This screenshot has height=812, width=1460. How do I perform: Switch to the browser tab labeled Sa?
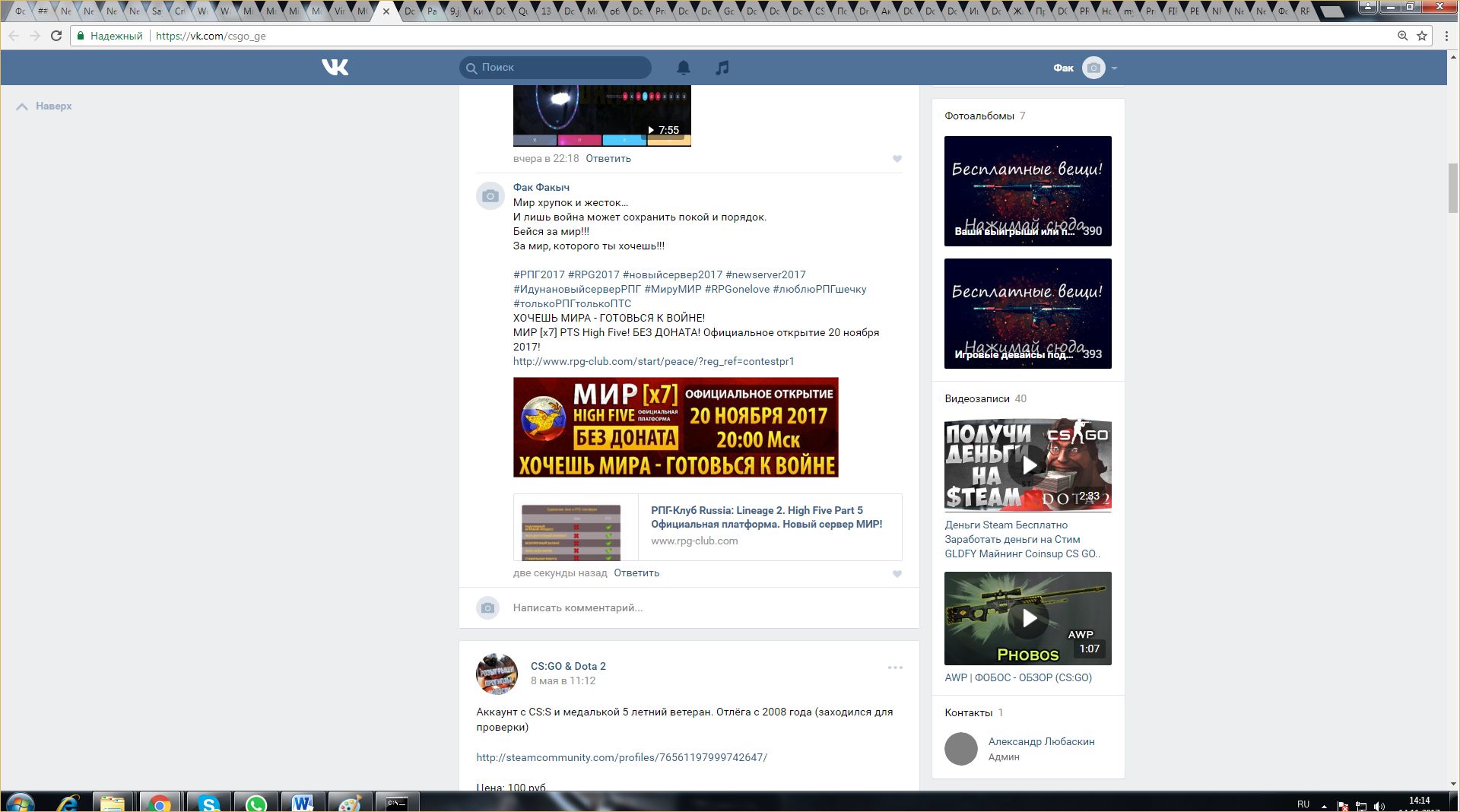coord(157,11)
